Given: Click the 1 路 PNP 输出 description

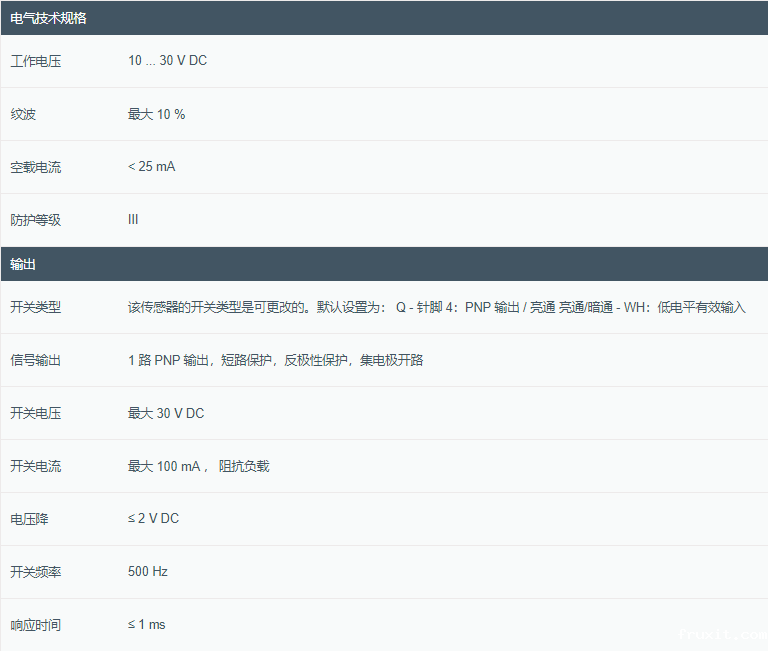Looking at the screenshot, I should coord(275,360).
